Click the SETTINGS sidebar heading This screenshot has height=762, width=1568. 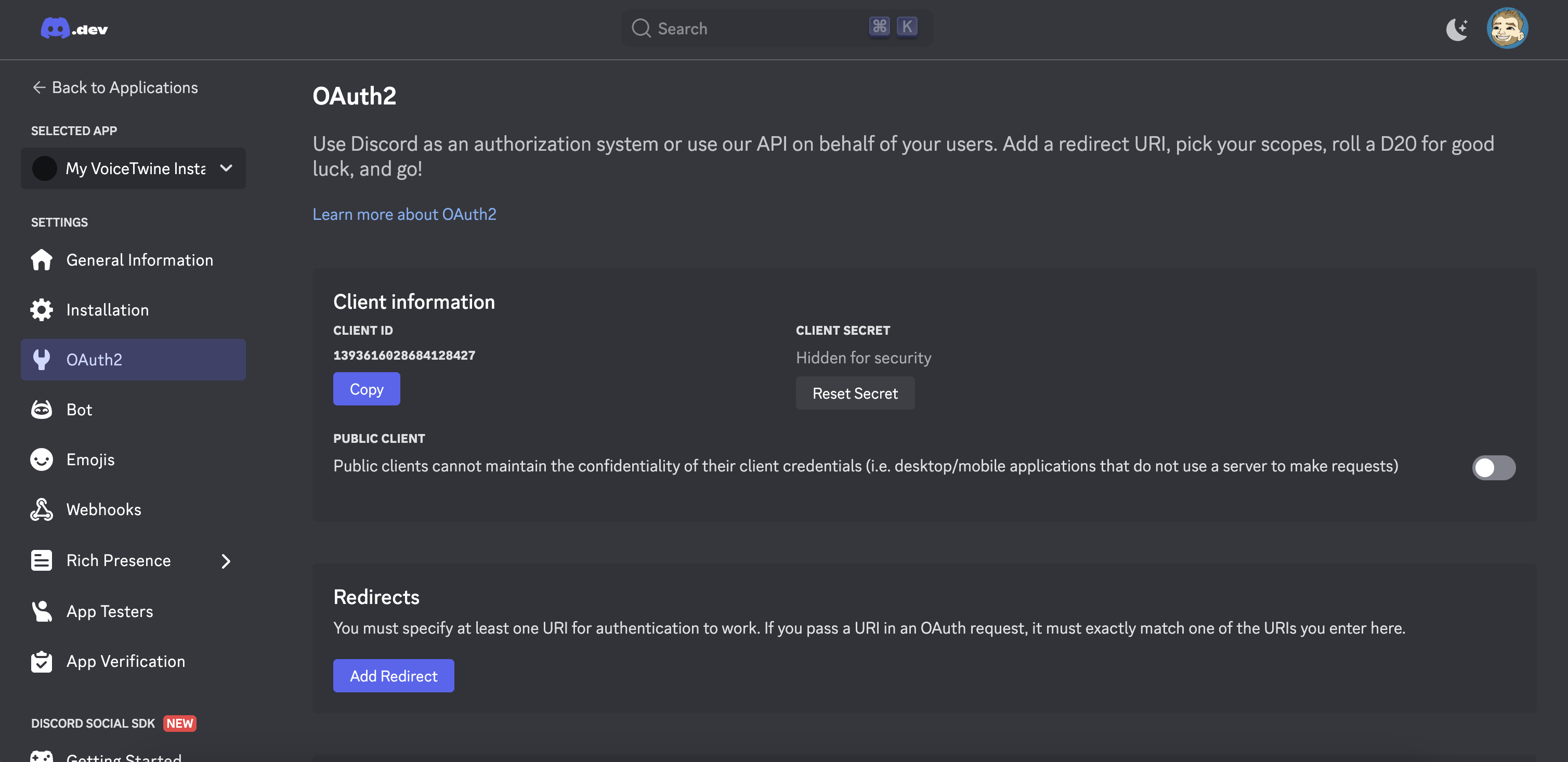[x=59, y=222]
